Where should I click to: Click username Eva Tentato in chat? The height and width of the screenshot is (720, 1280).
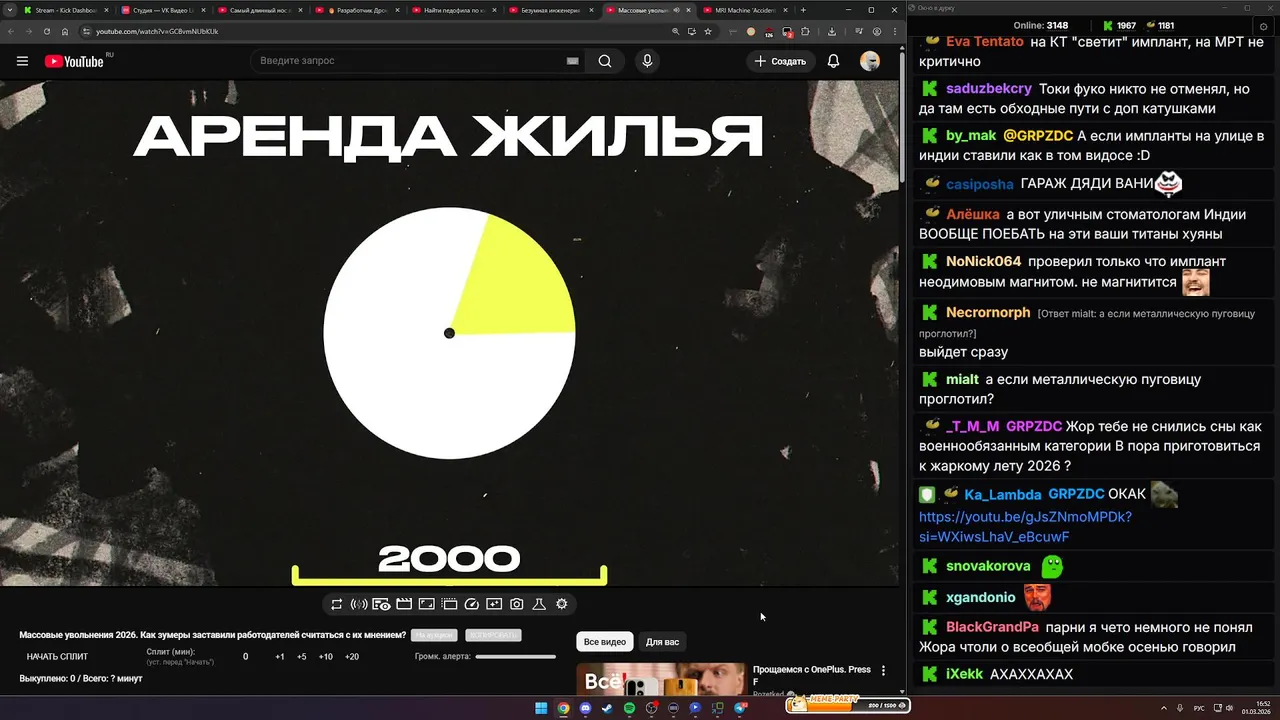coord(985,42)
